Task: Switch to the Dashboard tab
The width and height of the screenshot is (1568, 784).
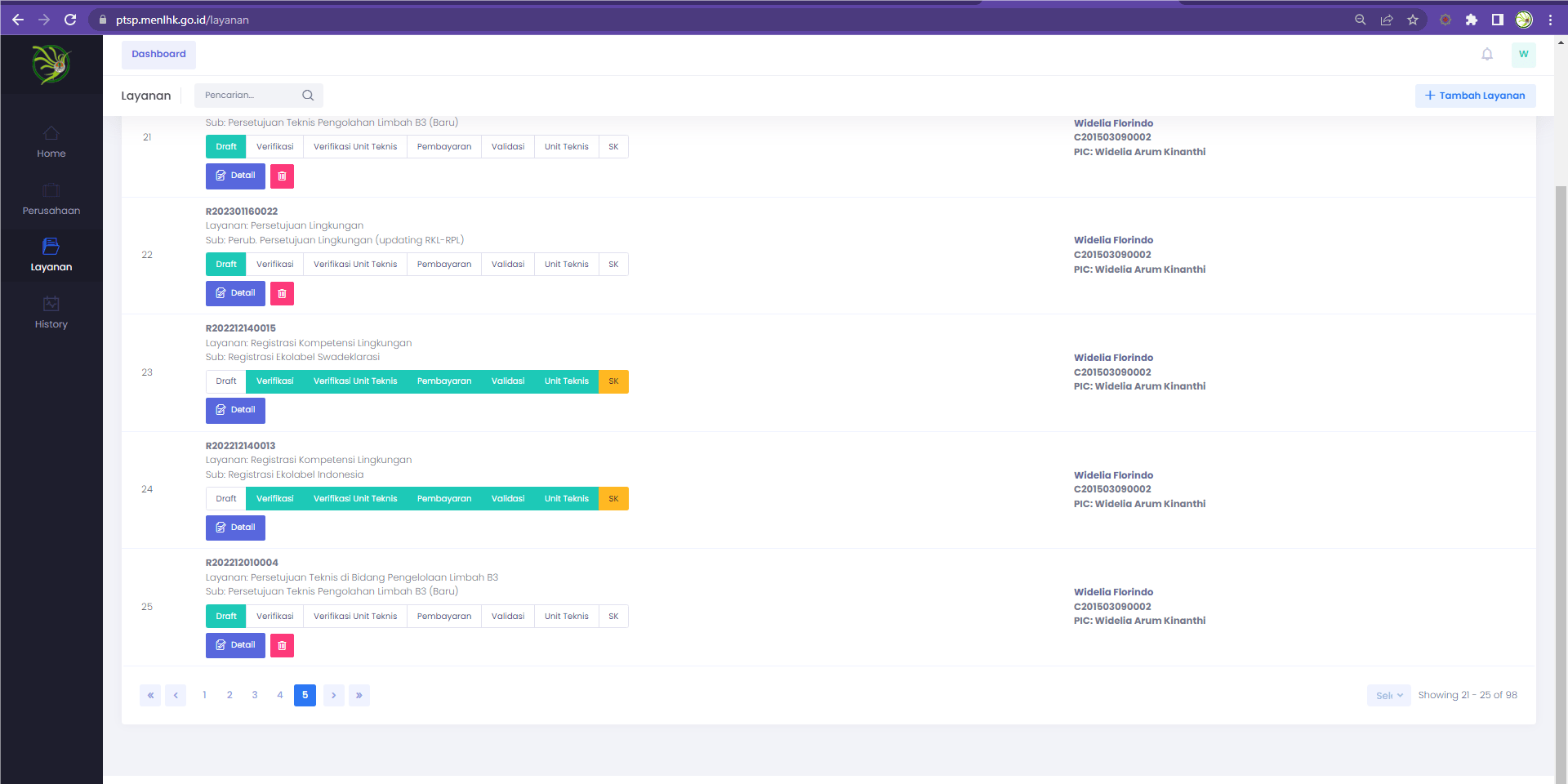Action: (158, 55)
